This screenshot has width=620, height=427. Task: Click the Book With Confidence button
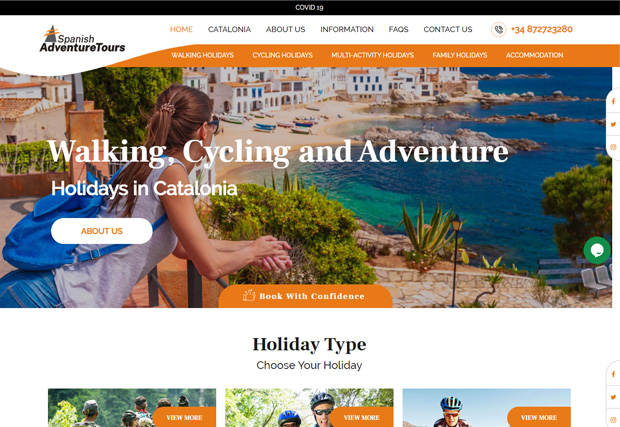pyautogui.click(x=305, y=296)
